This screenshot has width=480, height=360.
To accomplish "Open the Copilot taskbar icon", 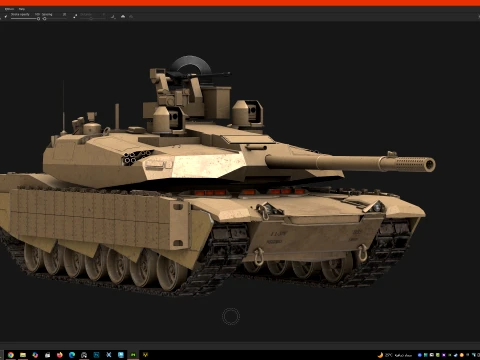I will click(35, 355).
